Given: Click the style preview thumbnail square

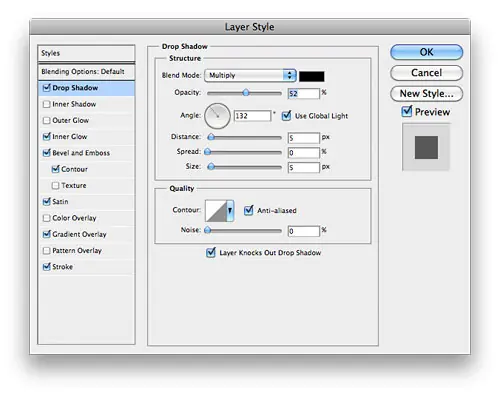Looking at the screenshot, I should (x=426, y=147).
